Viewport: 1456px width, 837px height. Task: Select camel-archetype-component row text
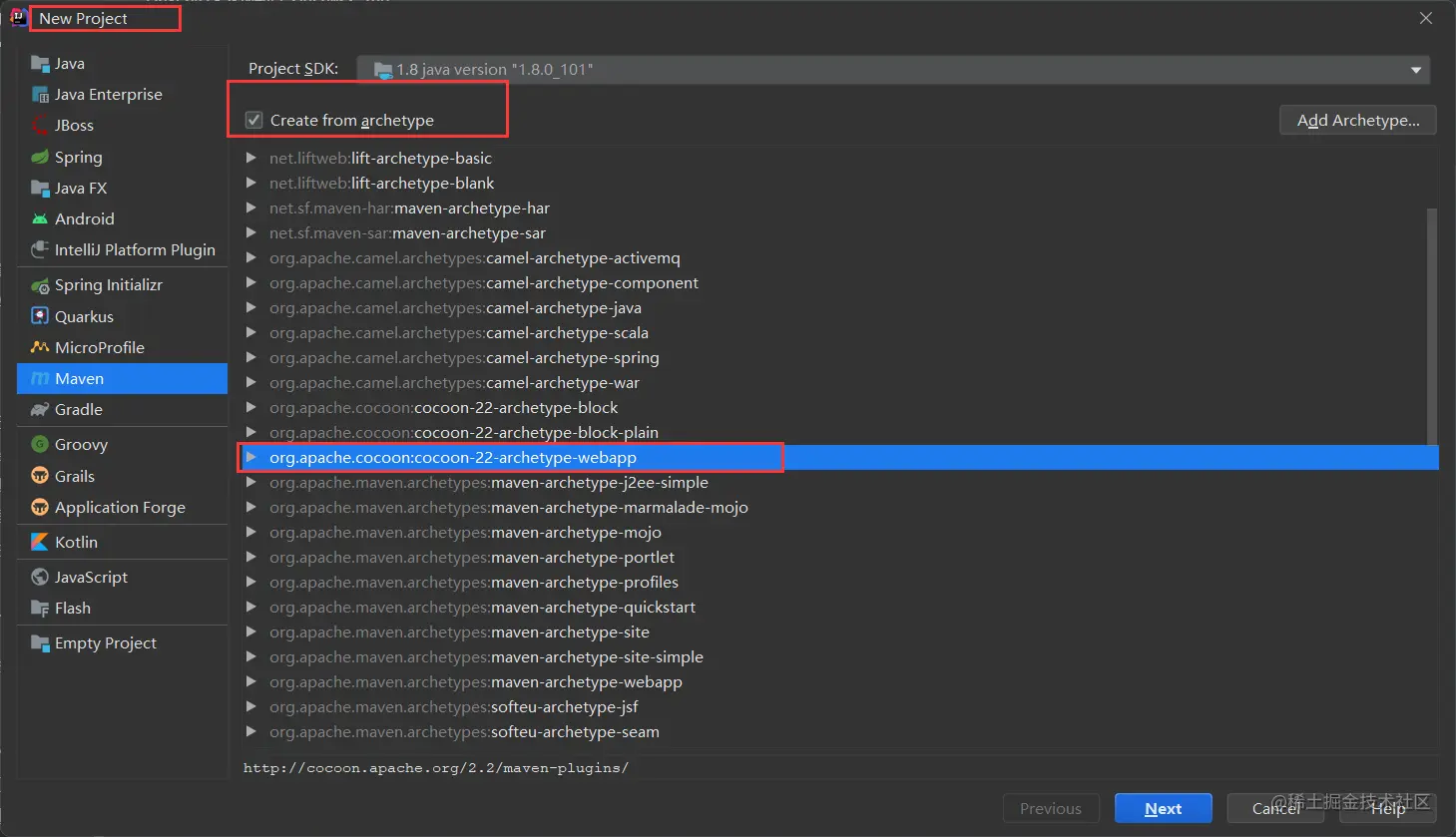484,282
